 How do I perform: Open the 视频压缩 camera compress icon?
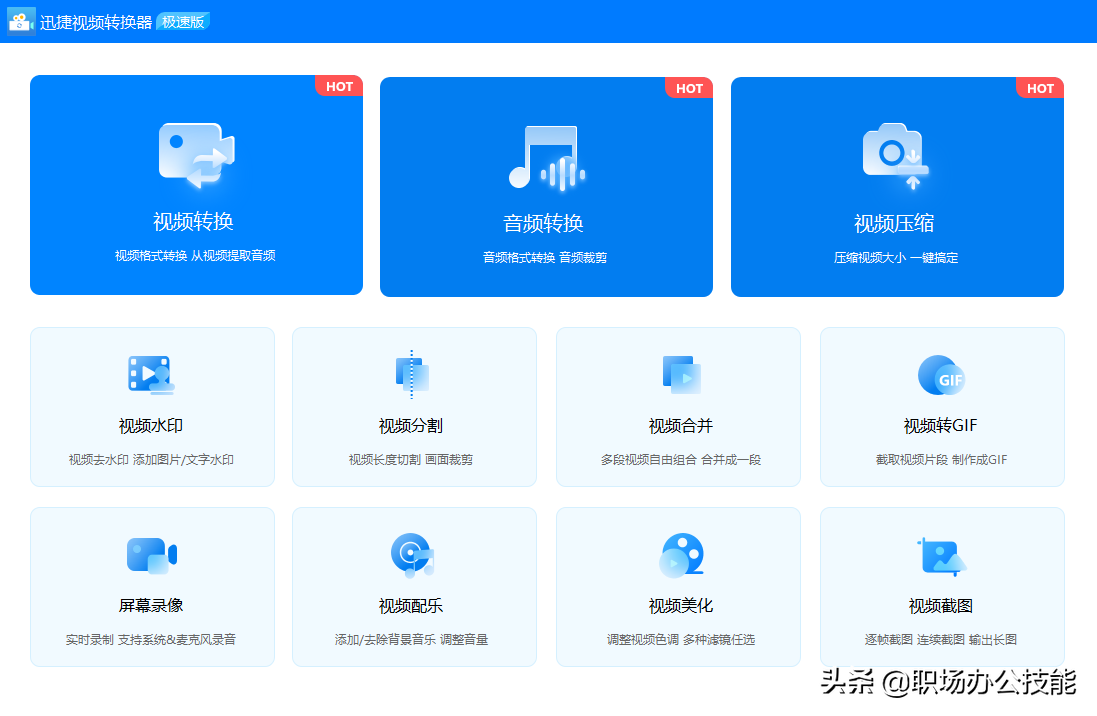click(896, 156)
